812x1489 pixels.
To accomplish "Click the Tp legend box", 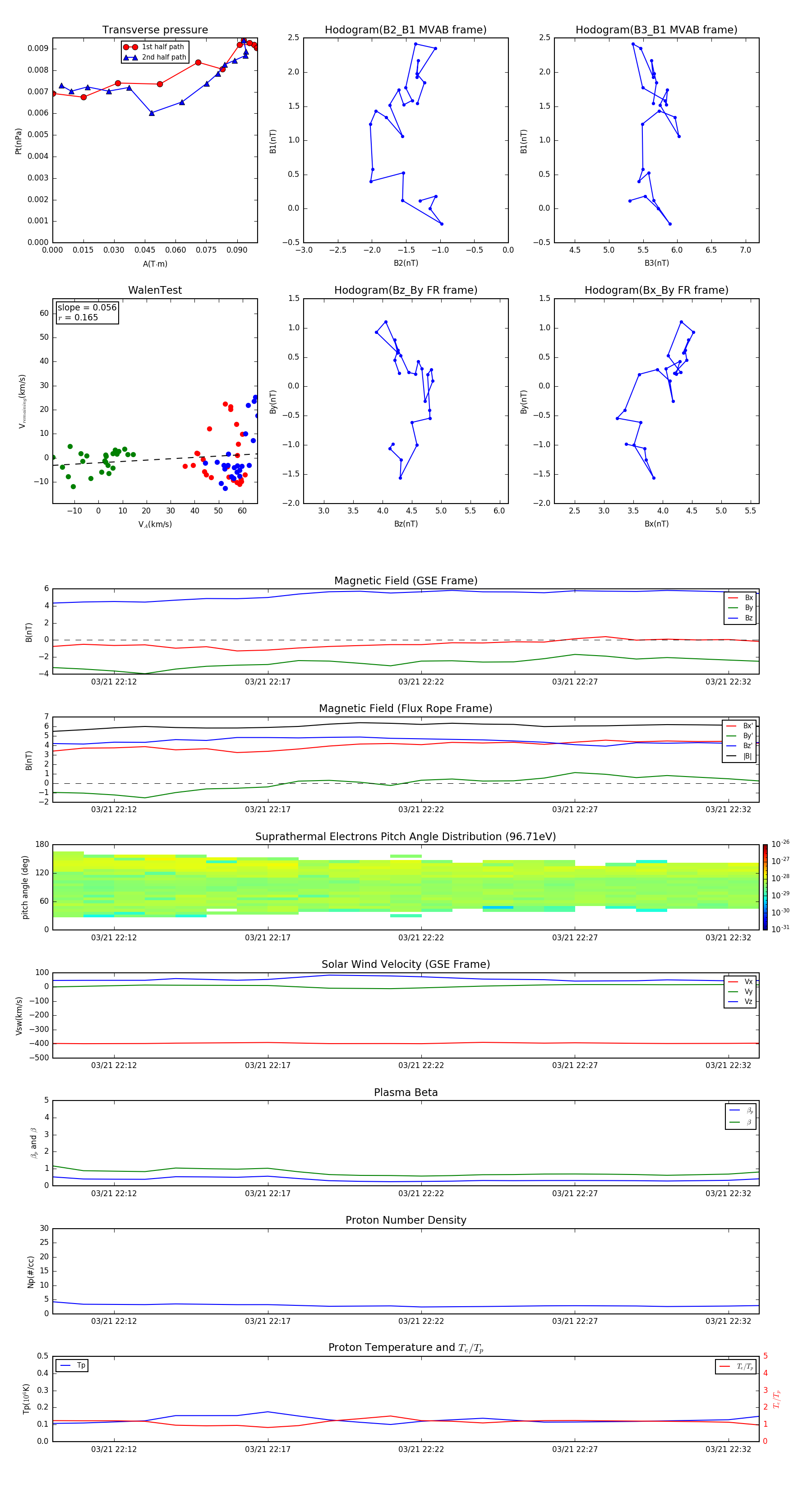I will click(72, 1365).
